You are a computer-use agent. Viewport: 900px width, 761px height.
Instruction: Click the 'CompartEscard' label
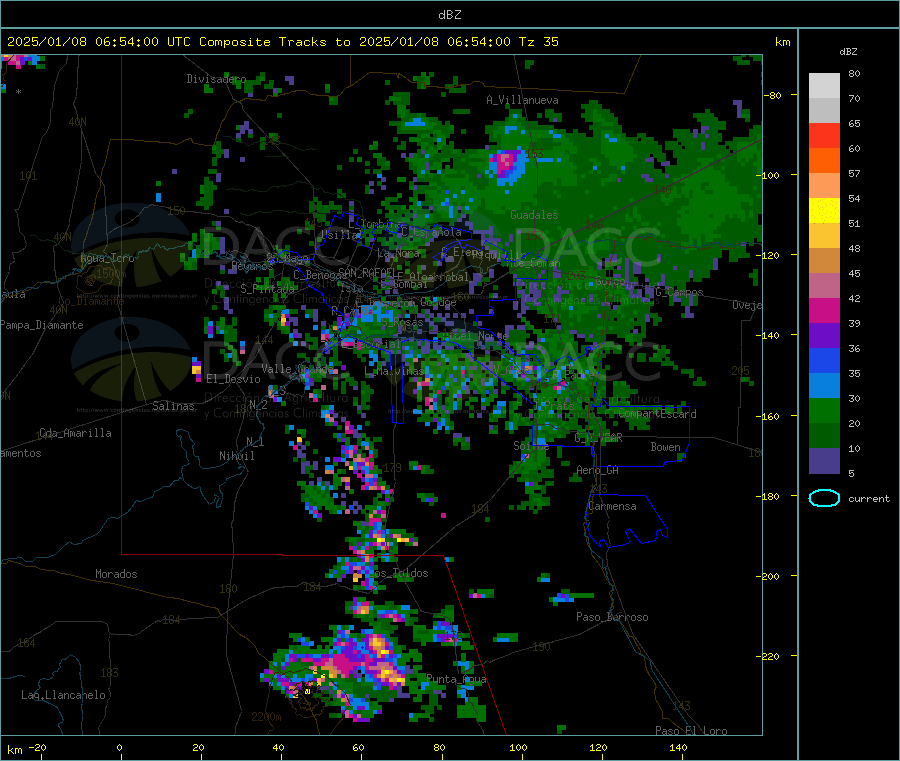(657, 414)
